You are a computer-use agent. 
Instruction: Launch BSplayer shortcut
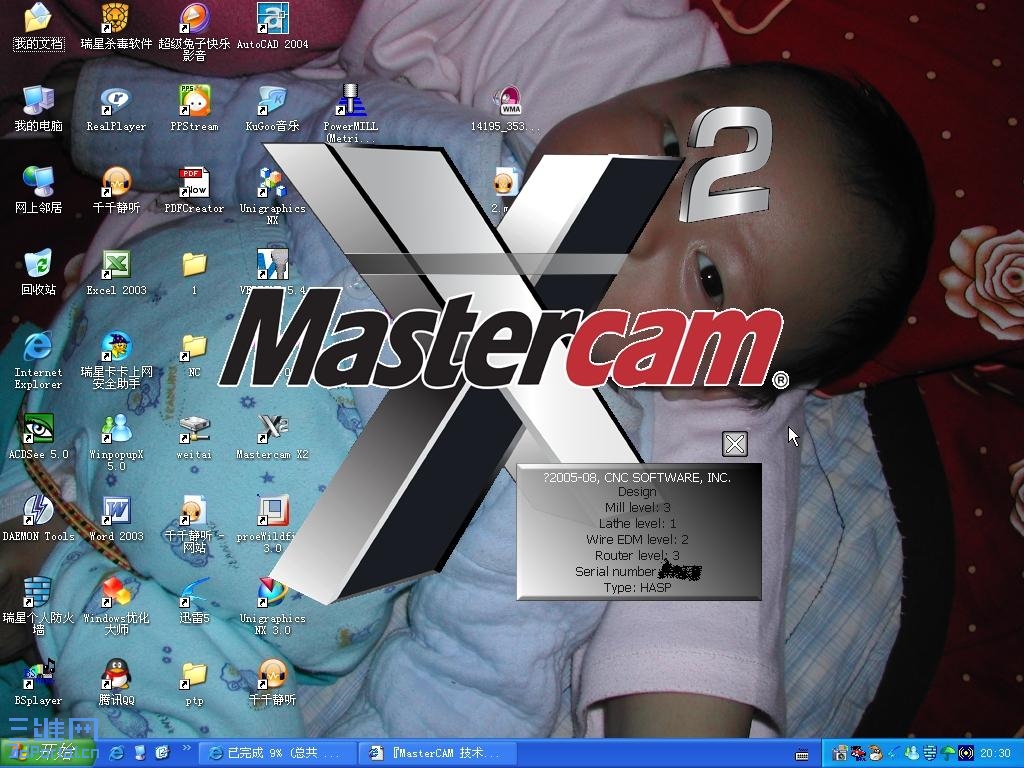click(x=38, y=683)
